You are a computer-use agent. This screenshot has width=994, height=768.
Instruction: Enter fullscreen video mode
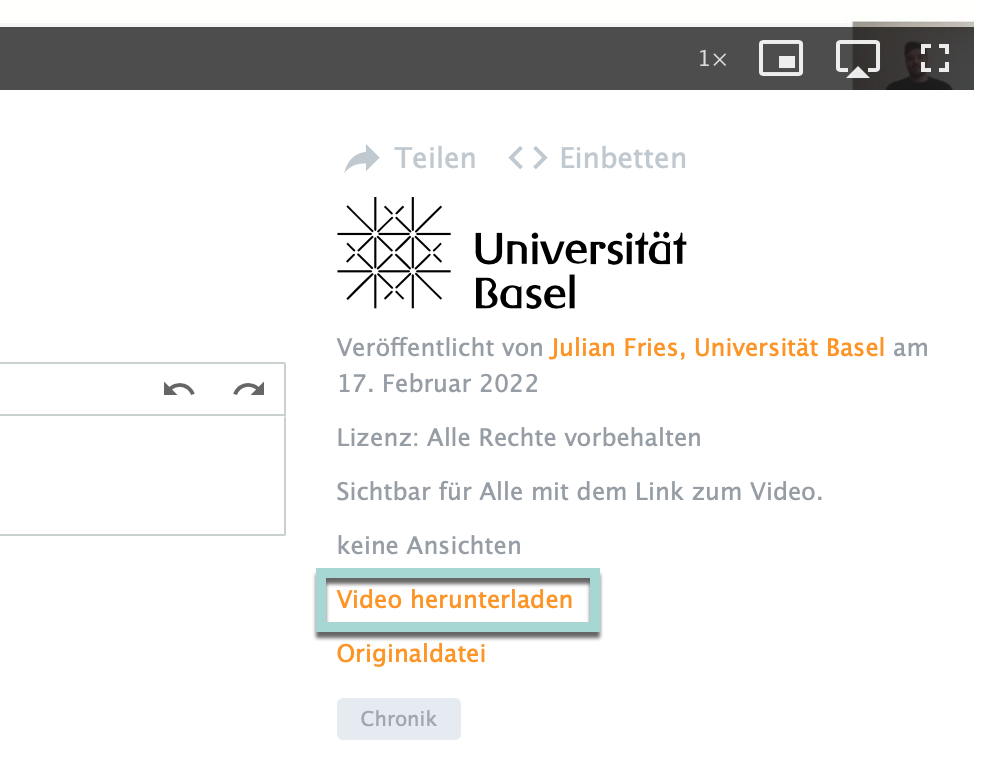(x=934, y=58)
